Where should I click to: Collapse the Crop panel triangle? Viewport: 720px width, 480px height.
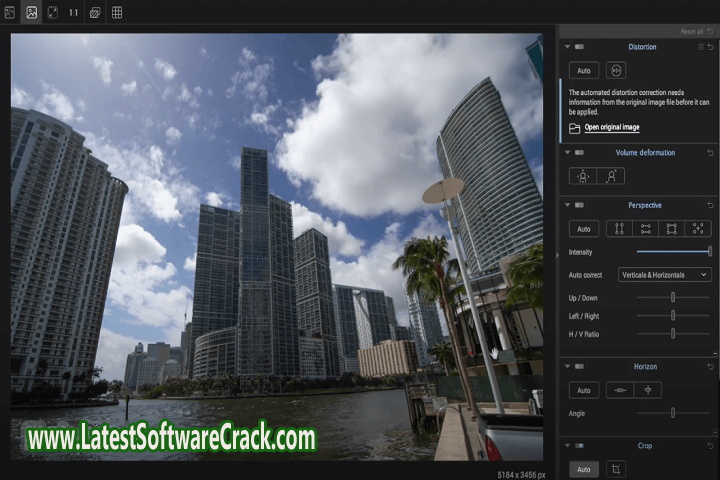point(567,445)
